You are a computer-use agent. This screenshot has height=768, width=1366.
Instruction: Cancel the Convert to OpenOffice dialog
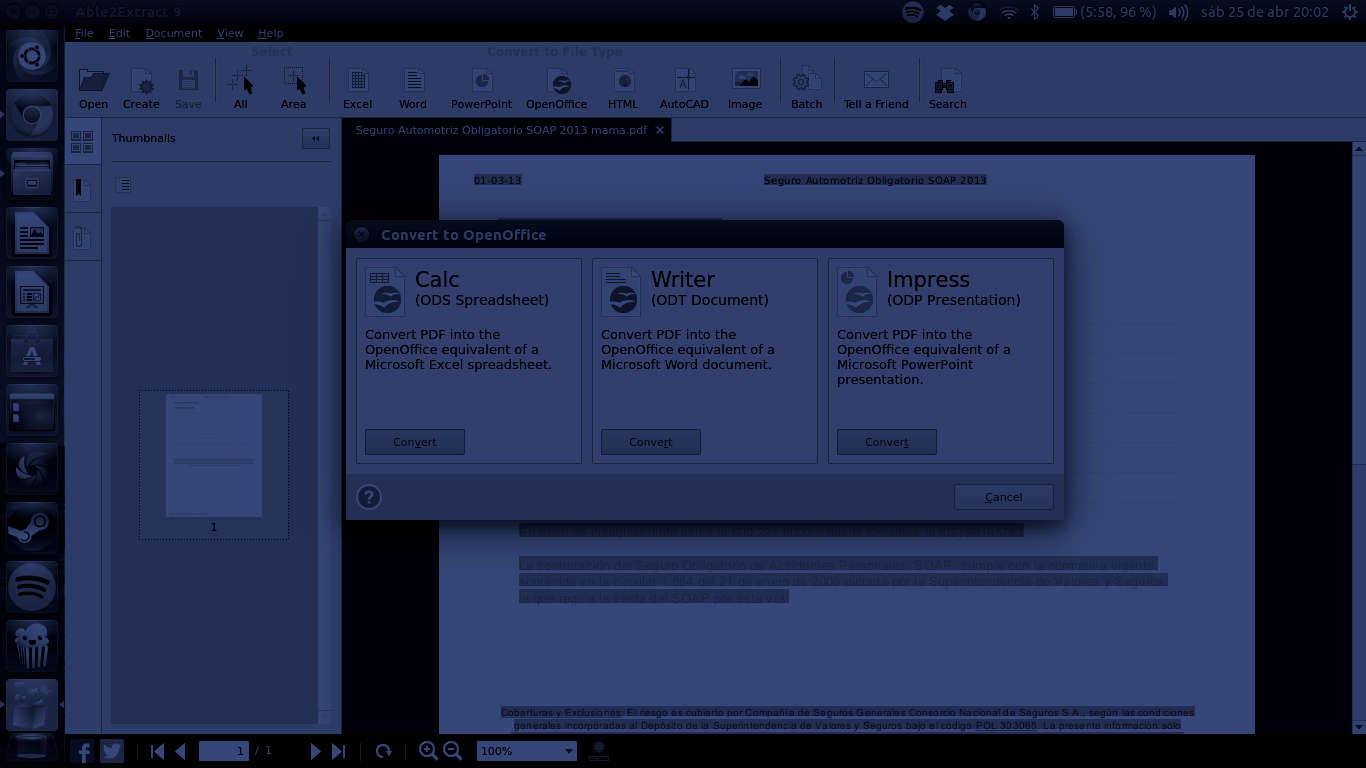coord(1003,497)
